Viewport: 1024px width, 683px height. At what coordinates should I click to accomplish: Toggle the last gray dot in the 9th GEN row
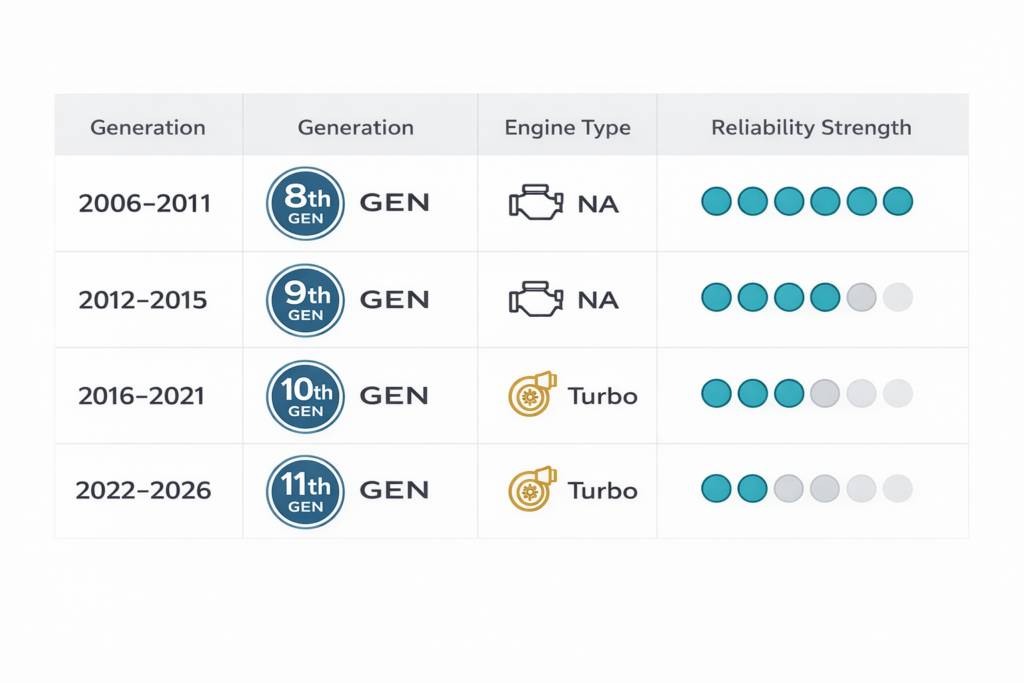898,297
